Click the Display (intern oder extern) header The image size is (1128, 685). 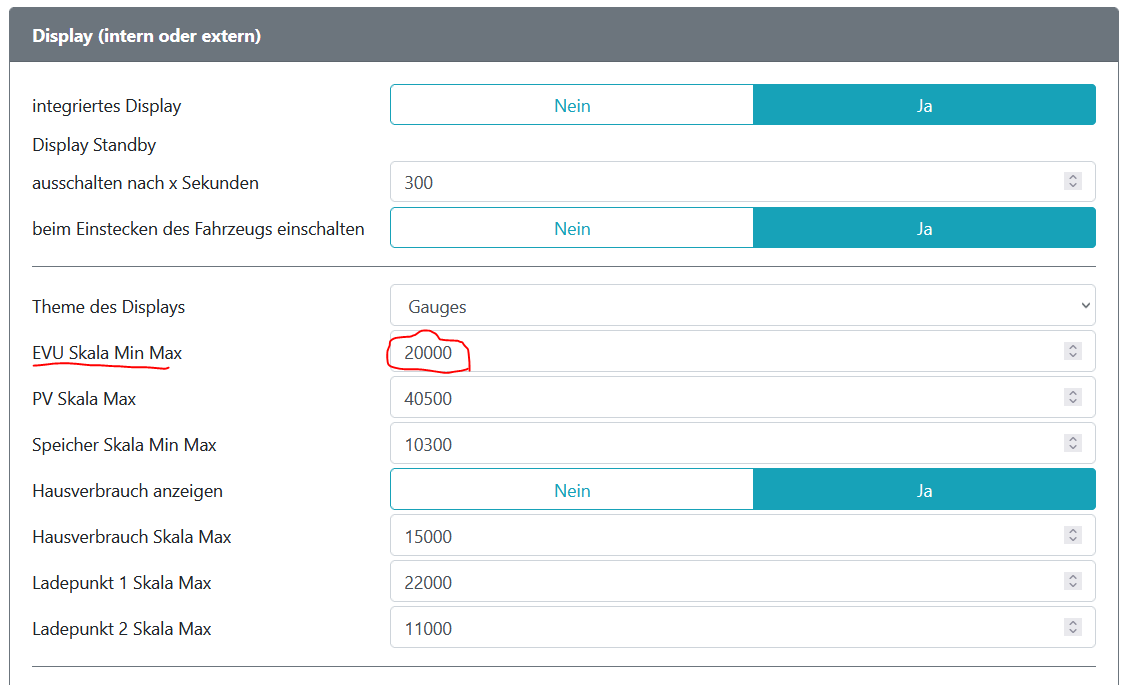click(146, 36)
